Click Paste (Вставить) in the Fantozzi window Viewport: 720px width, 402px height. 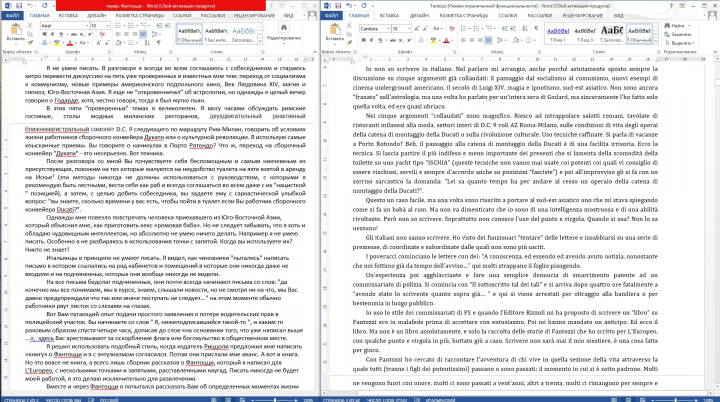coord(335,32)
